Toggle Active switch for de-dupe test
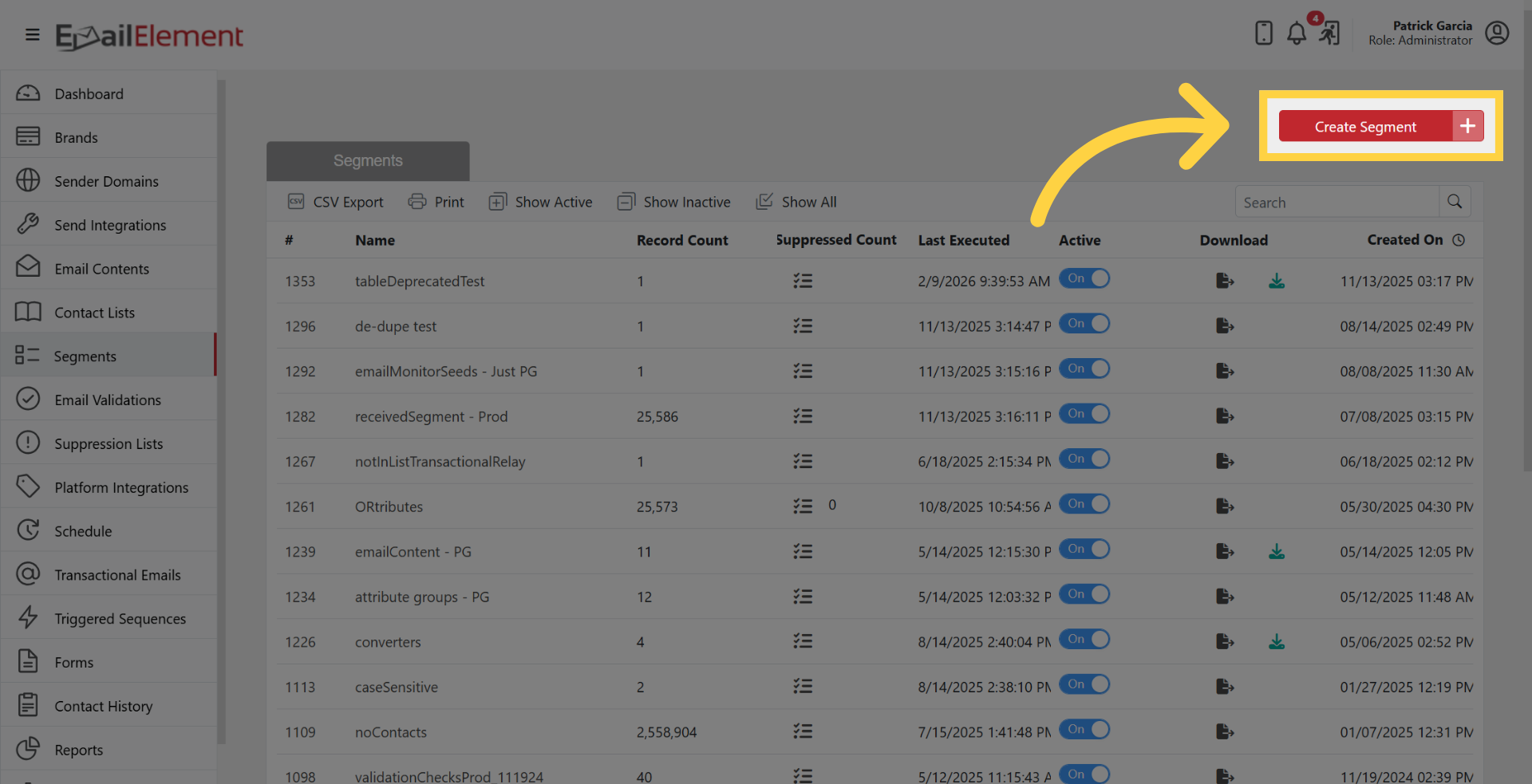The height and width of the screenshot is (784, 1532). [1084, 324]
